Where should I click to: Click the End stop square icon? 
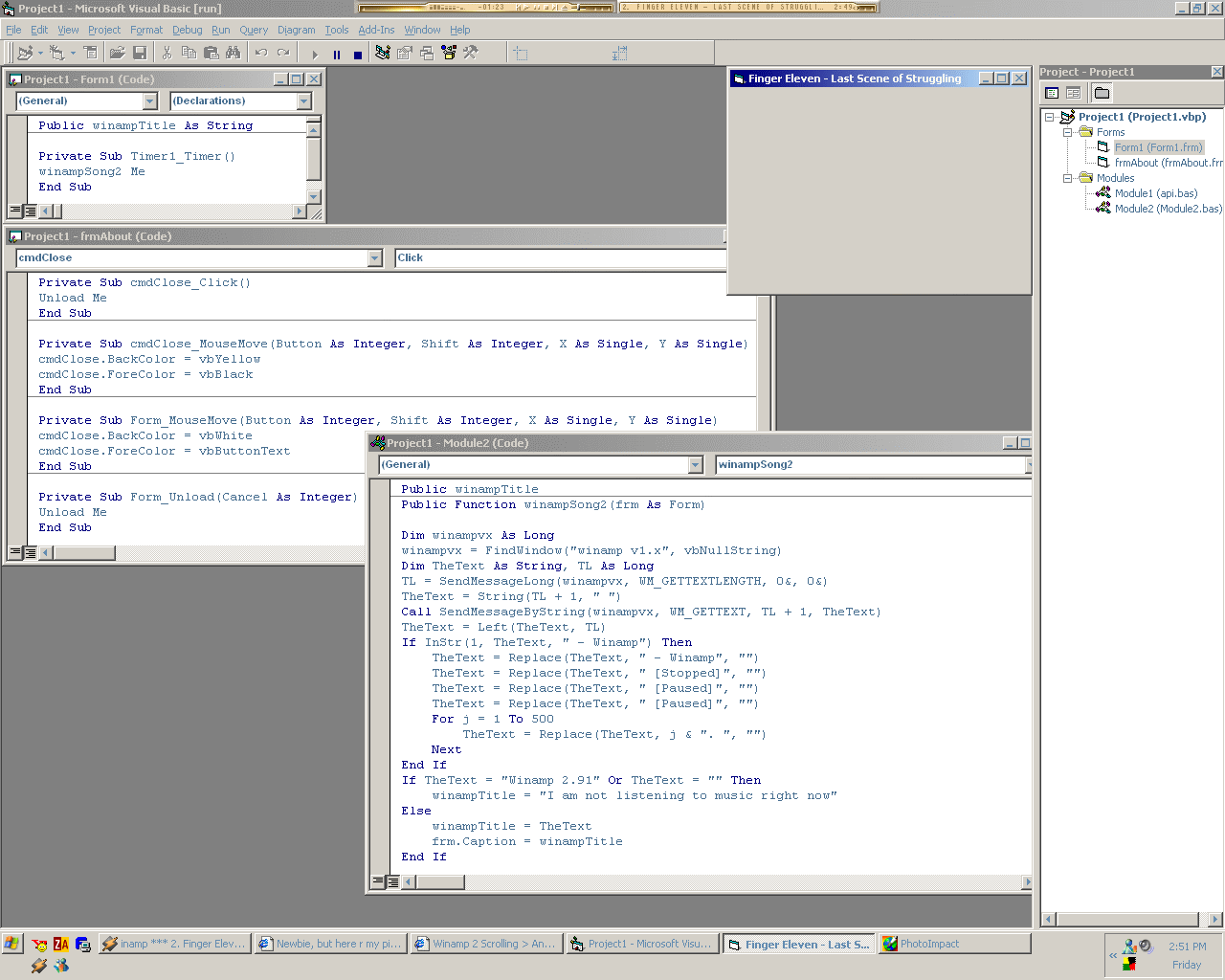click(x=358, y=55)
